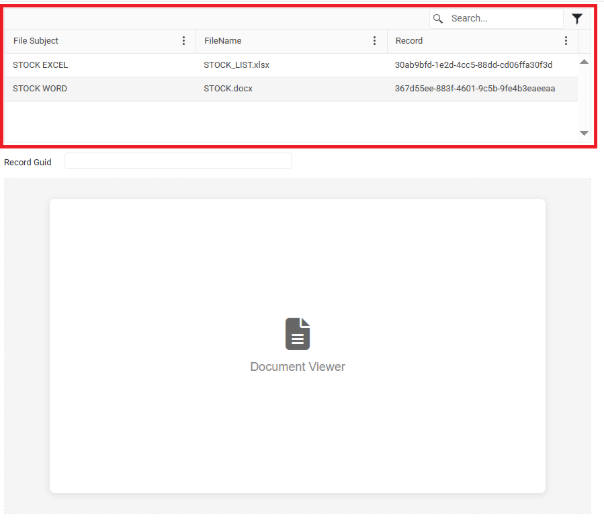Click the STOCK_LIST.xlsx file name
Image resolution: width=604 pixels, height=520 pixels.
(x=237, y=65)
